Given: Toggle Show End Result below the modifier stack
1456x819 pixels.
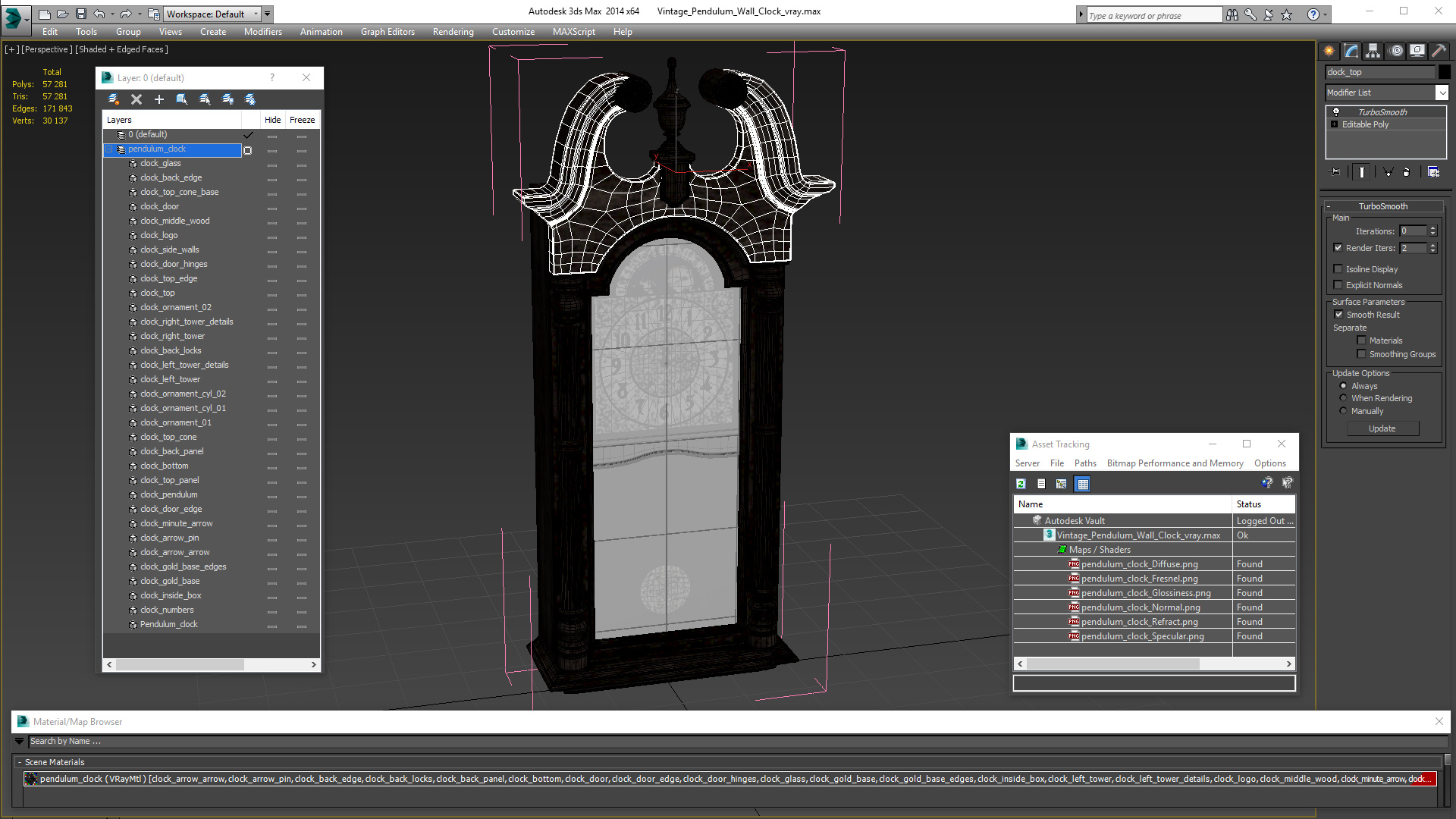Looking at the screenshot, I should (1362, 172).
